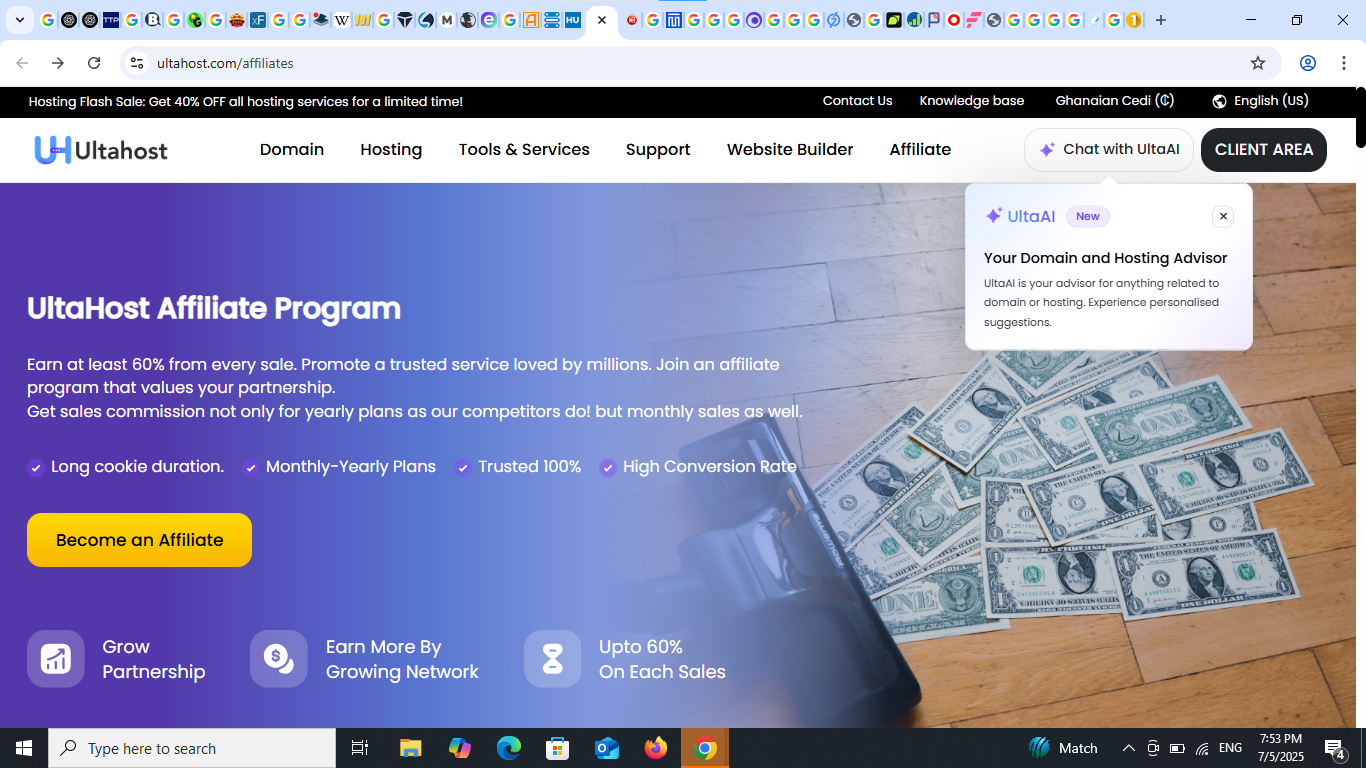The image size is (1366, 768).
Task: Open the Contact Us link
Action: pyautogui.click(x=857, y=101)
